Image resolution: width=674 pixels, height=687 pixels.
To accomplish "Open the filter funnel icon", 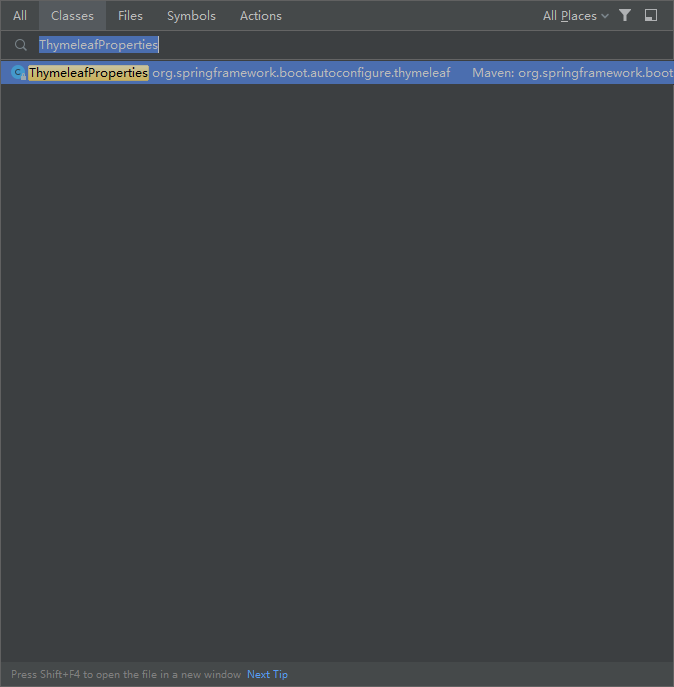I will click(625, 15).
